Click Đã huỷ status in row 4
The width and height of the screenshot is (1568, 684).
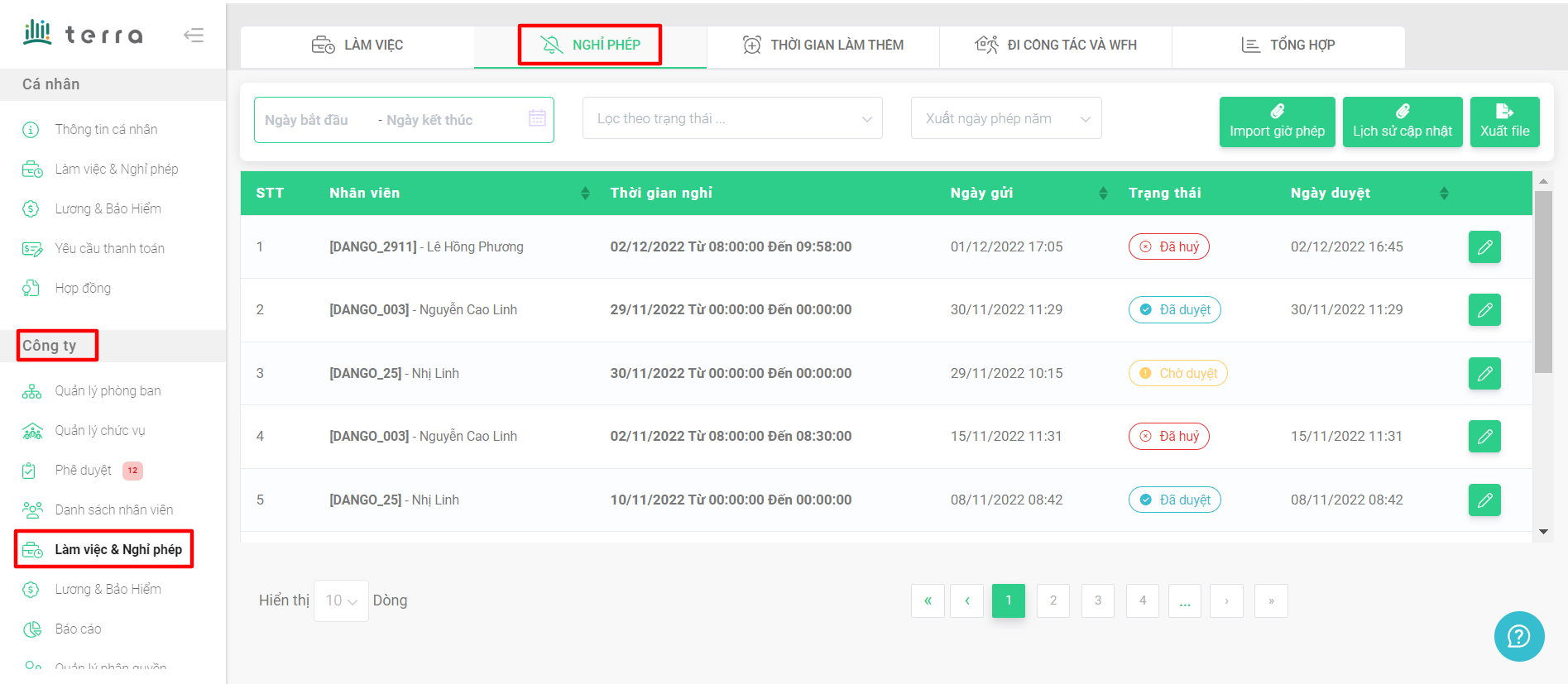click(1168, 436)
